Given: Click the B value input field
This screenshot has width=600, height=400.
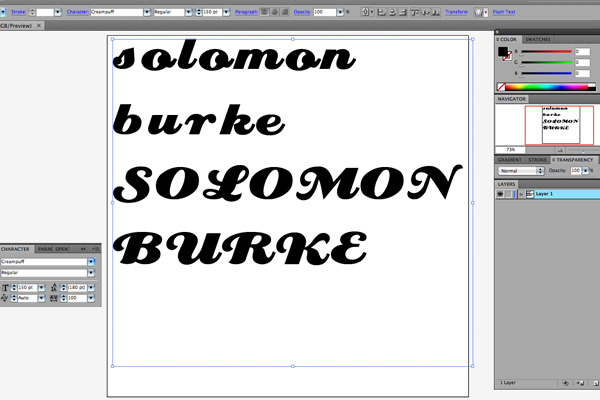Looking at the screenshot, I should pos(582,73).
